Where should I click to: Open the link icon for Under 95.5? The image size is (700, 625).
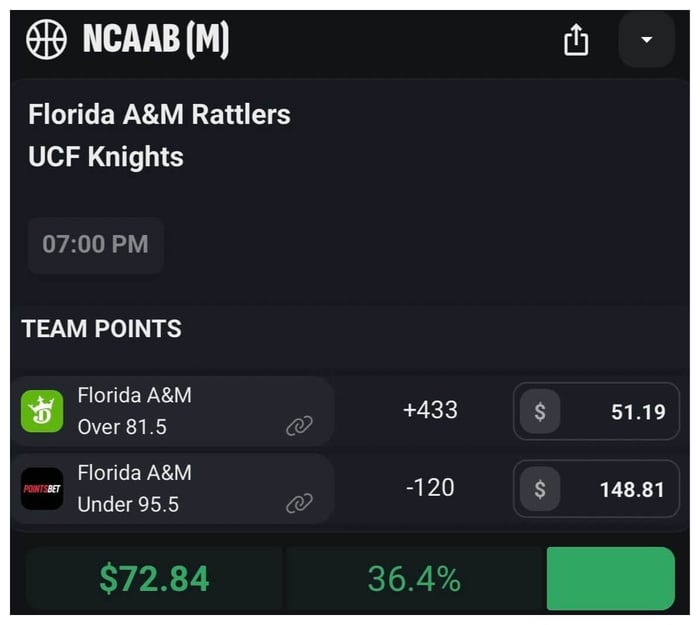[x=299, y=504]
